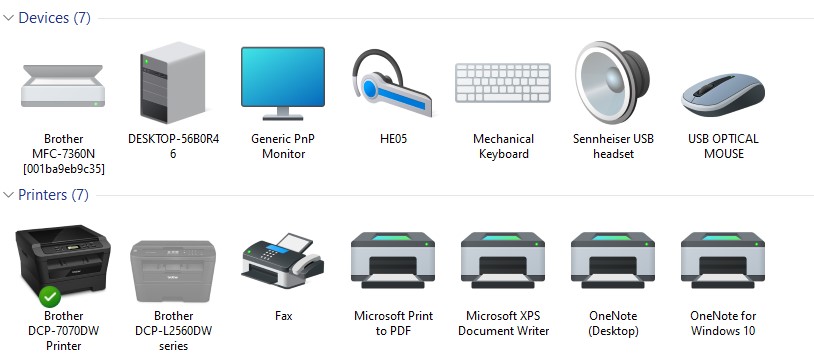Viewport: 814px width, 363px height.
Task: Click the 'Brother MFC-7360N [001ba9eb9c35]' label
Action: (63, 154)
